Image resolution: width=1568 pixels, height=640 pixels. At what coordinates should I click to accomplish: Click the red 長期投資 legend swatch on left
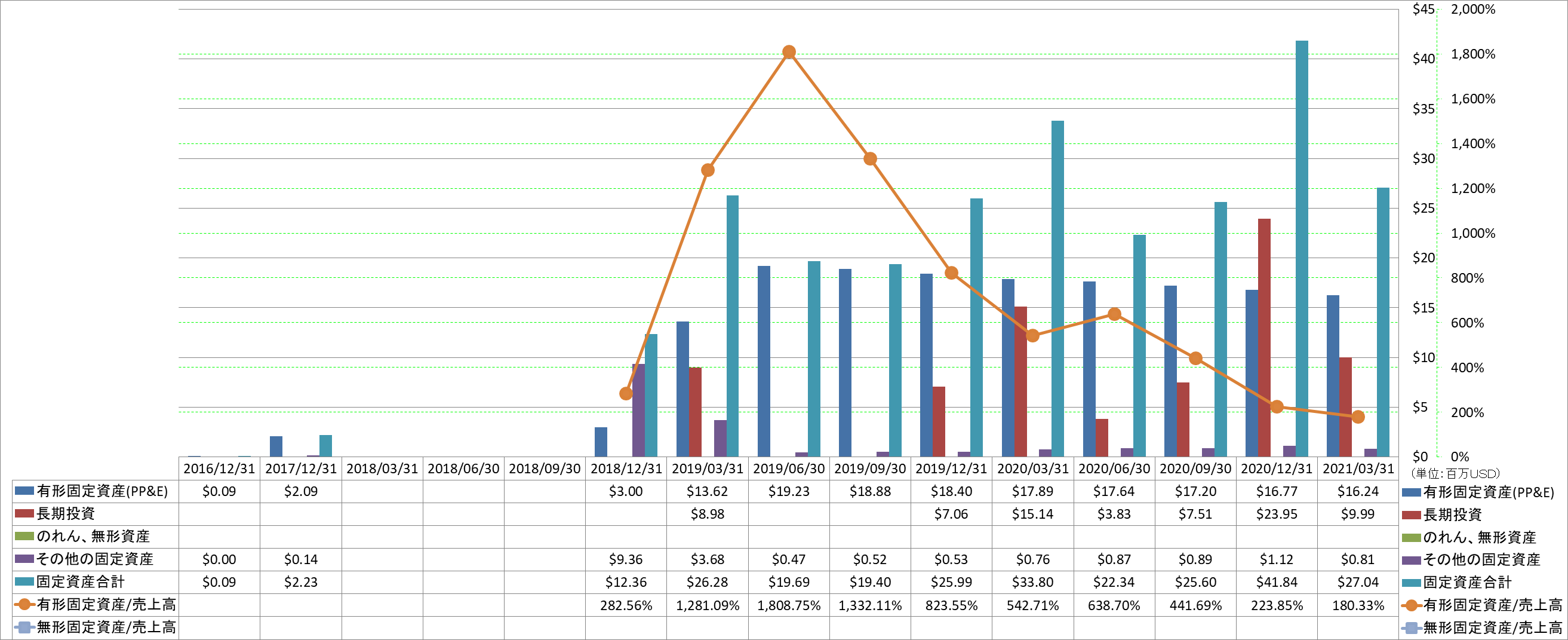24,513
